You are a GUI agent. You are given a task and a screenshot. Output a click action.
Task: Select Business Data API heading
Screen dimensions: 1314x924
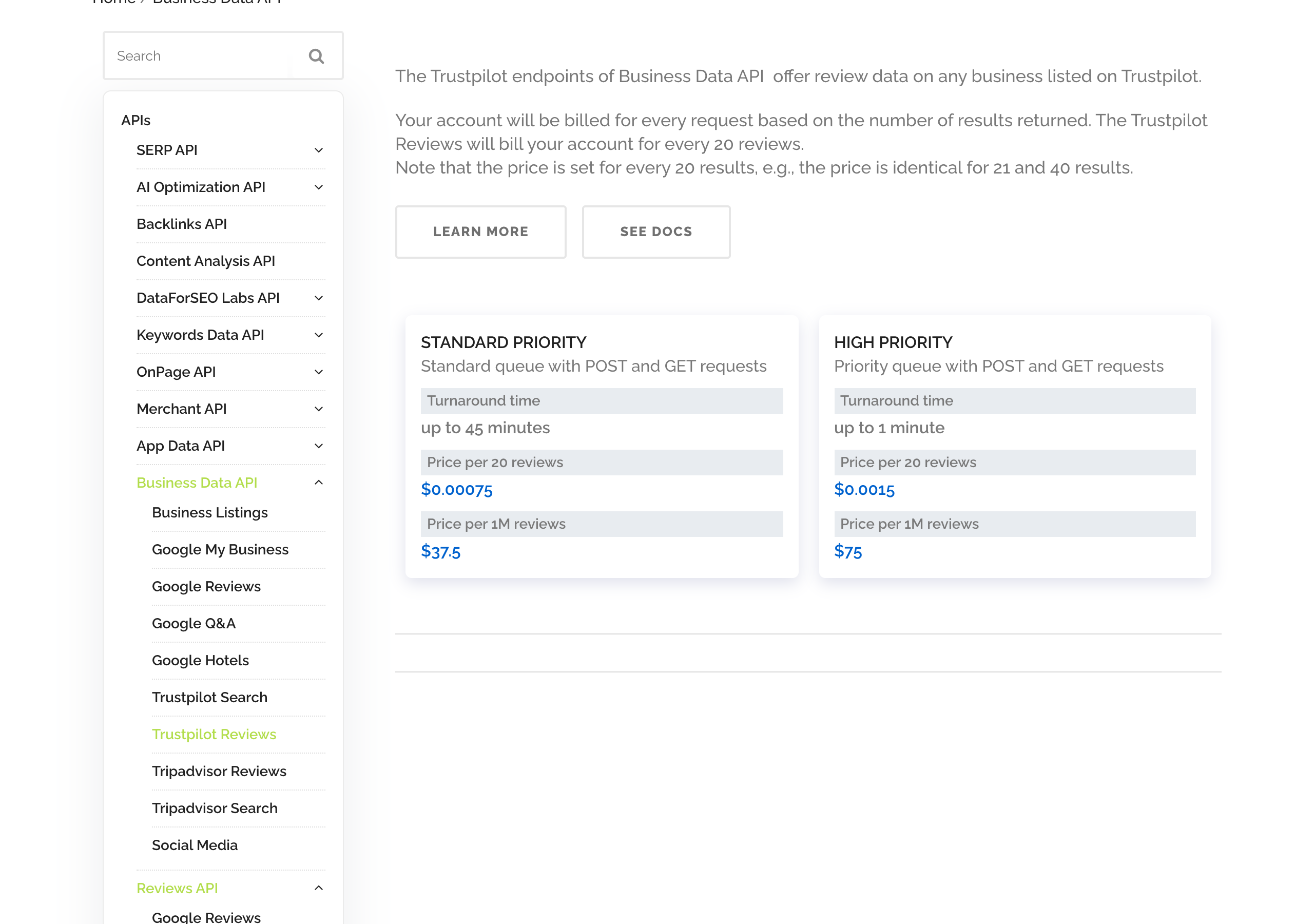(197, 483)
